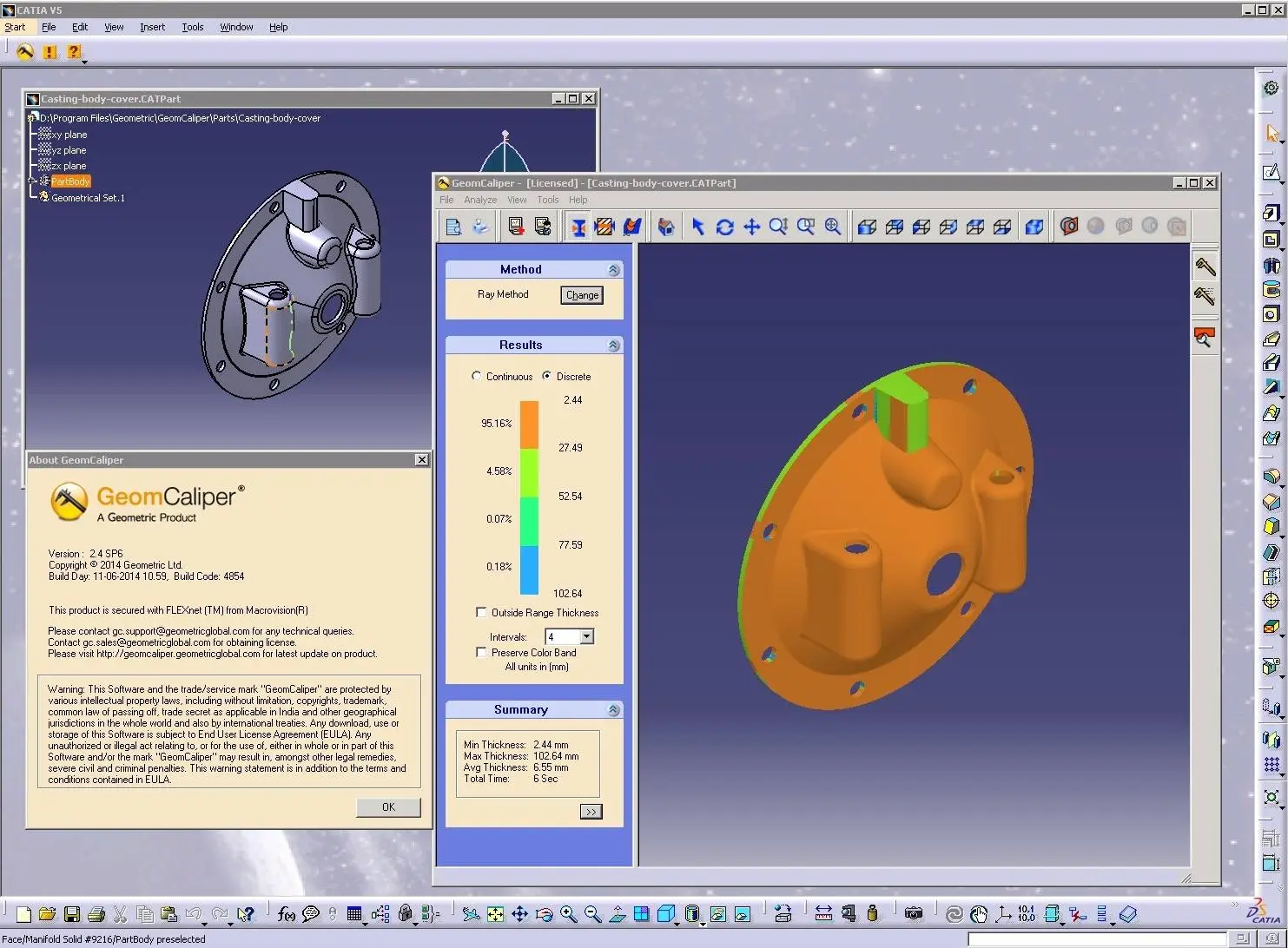The height and width of the screenshot is (948, 1288).
Task: Open the GeomCaliper Analyze menu
Action: tap(480, 200)
